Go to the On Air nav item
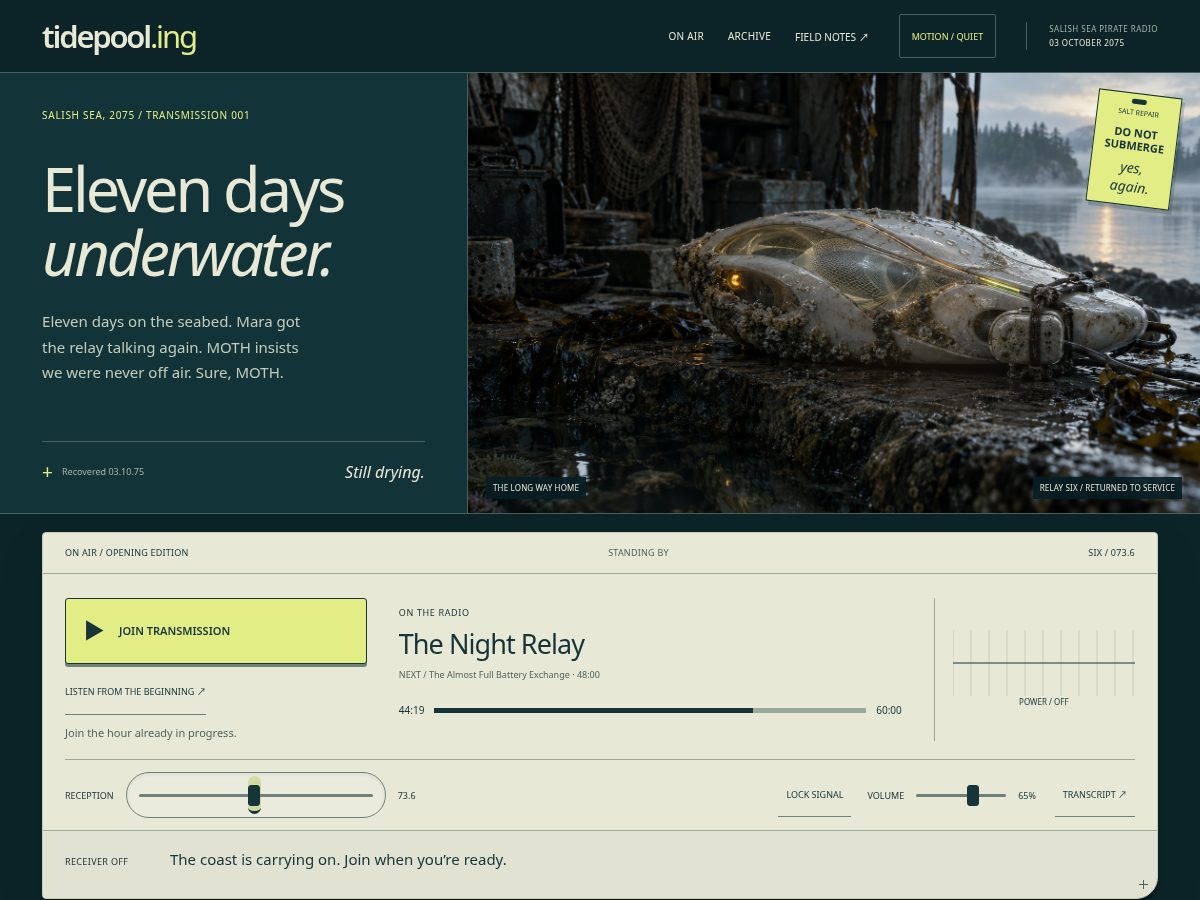The height and width of the screenshot is (900, 1200). pos(686,36)
